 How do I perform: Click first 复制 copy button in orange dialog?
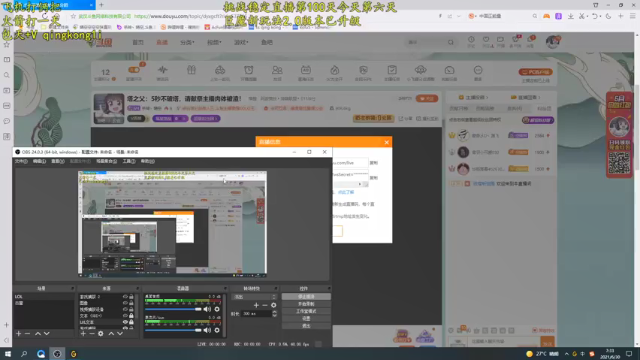374,162
